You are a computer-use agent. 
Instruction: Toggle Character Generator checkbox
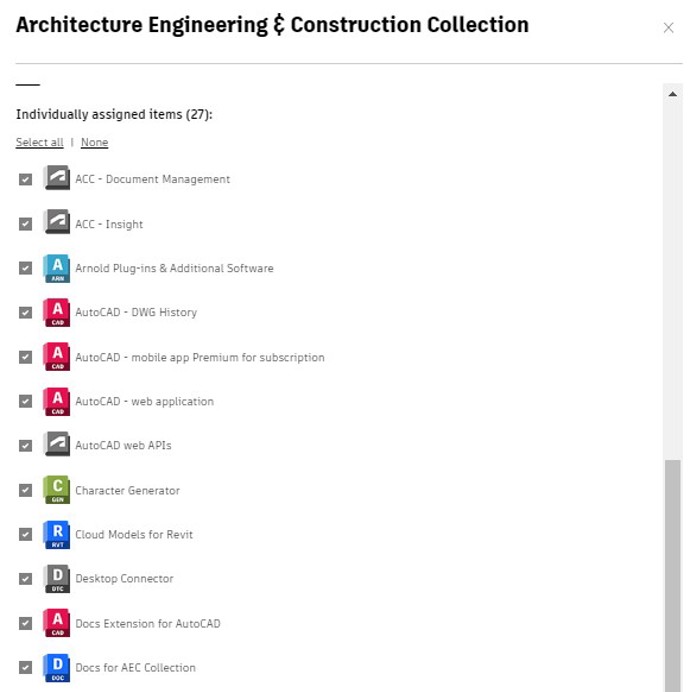(26, 490)
